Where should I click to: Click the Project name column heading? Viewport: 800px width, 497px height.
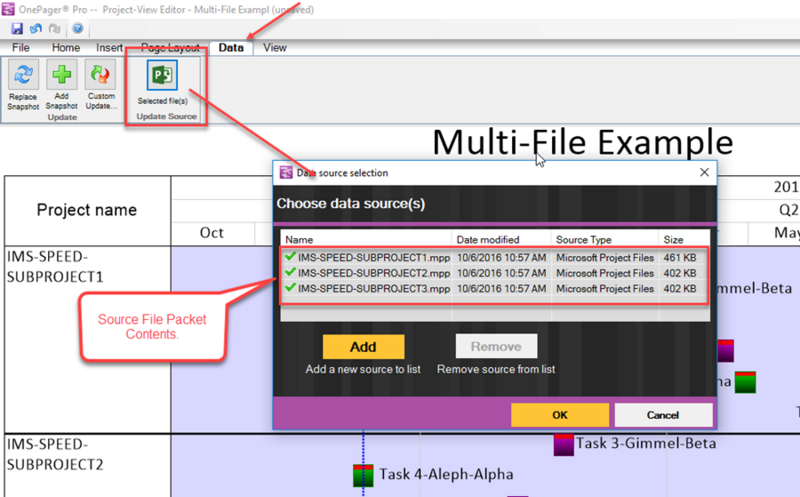87,210
